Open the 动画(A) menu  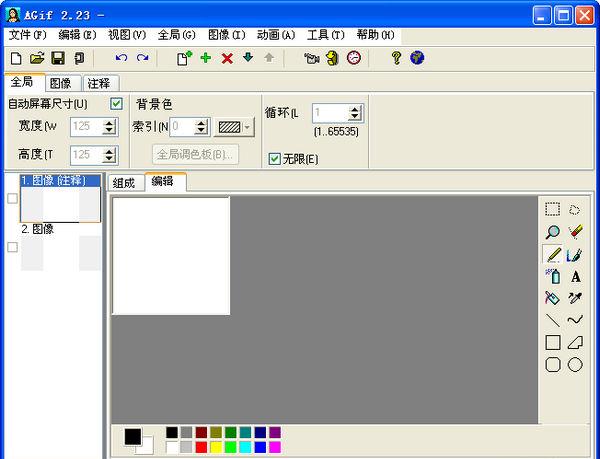coord(276,35)
